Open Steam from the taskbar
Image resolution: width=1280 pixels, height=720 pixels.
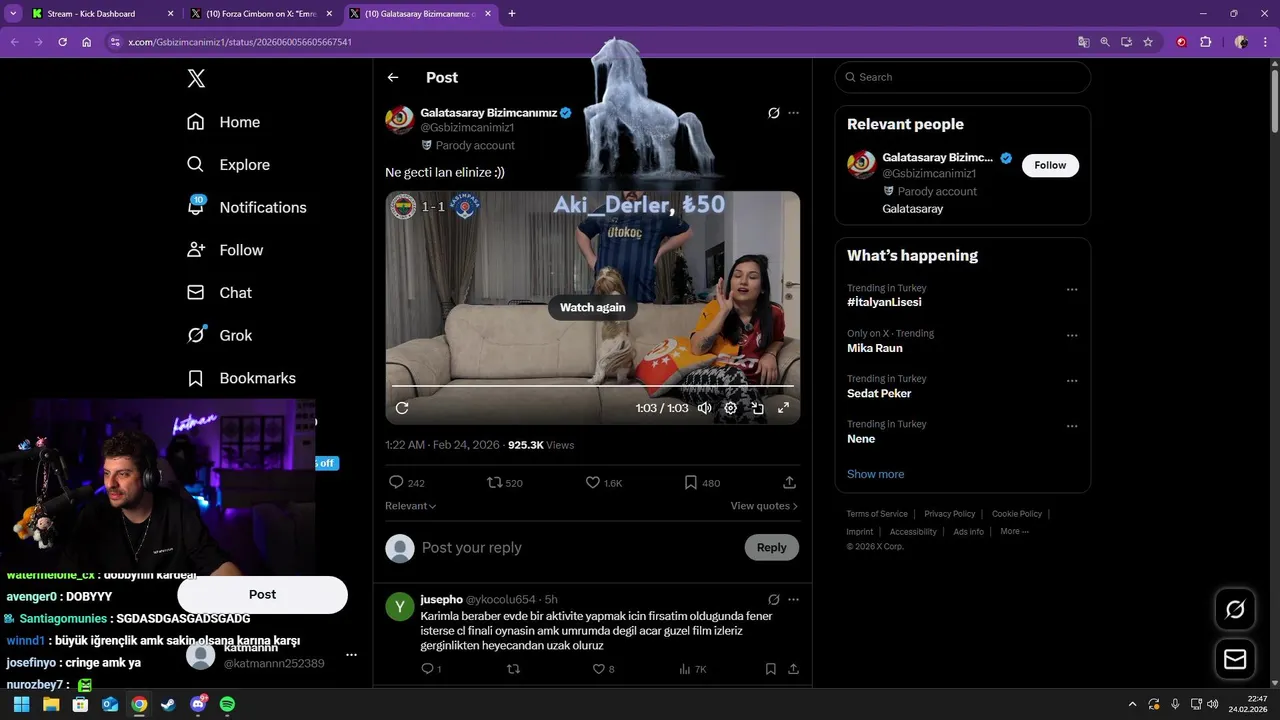(168, 704)
